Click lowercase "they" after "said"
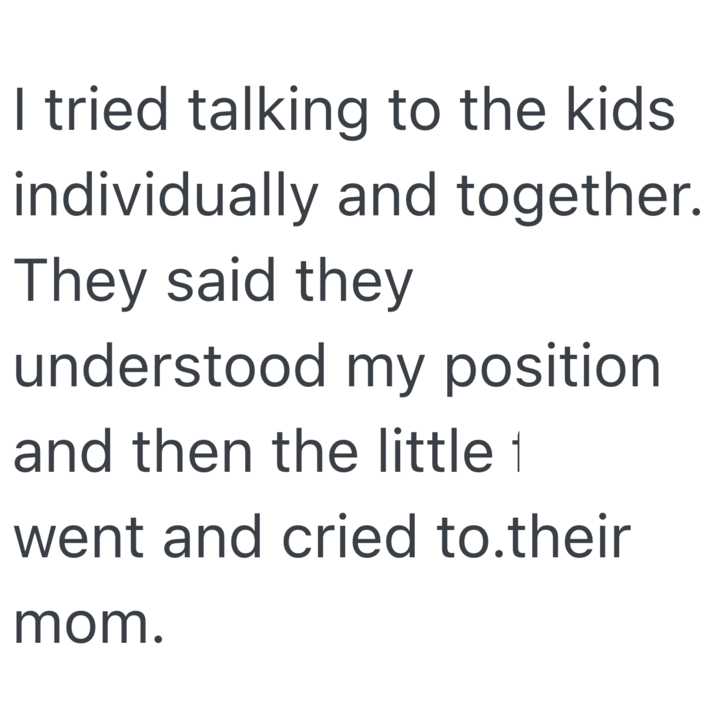 pyautogui.click(x=353, y=283)
